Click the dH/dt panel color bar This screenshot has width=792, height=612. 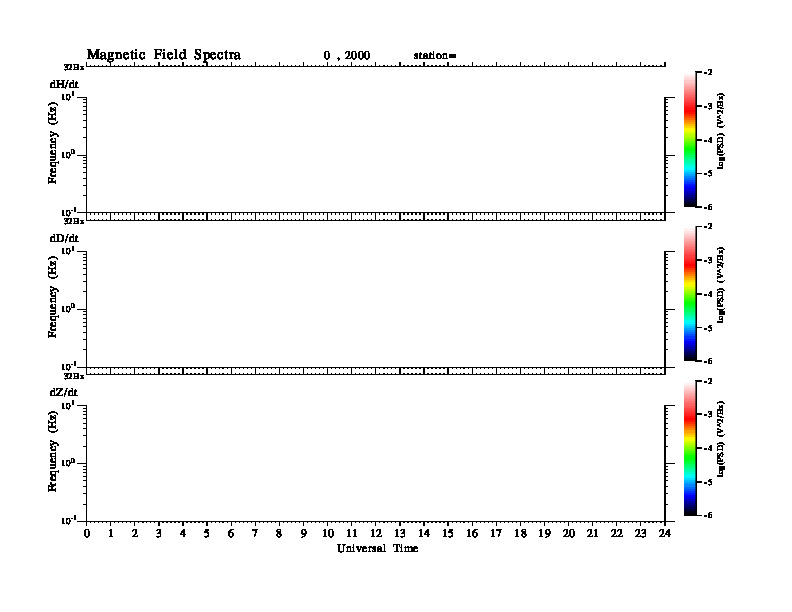pos(690,140)
